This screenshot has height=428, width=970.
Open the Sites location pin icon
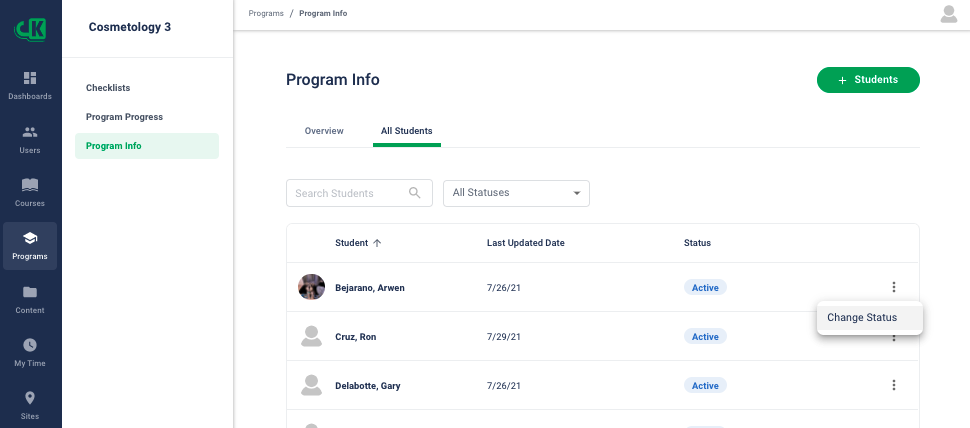coord(30,398)
